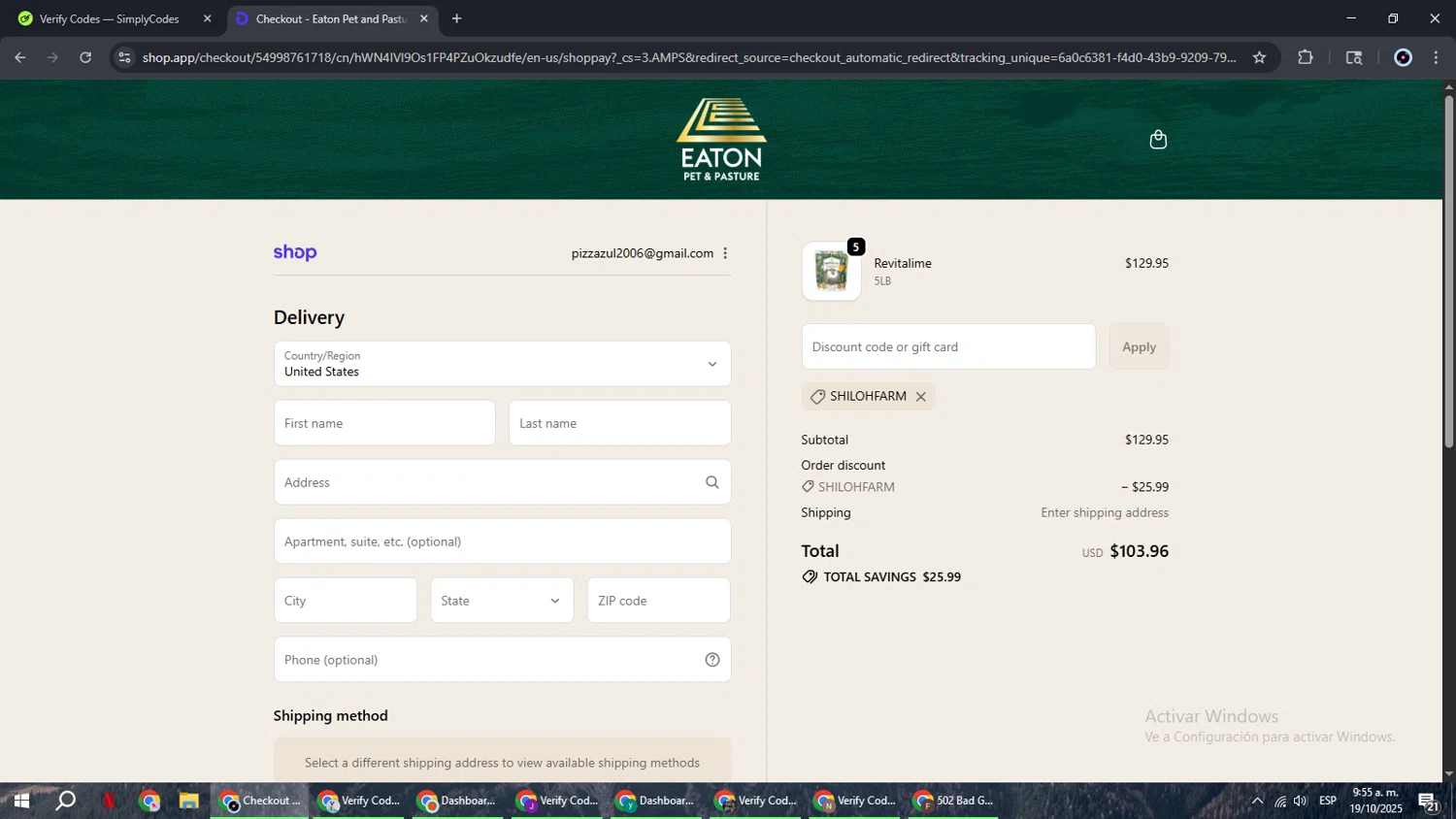Click into the Address field
The width and height of the screenshot is (1456, 819).
(x=502, y=482)
